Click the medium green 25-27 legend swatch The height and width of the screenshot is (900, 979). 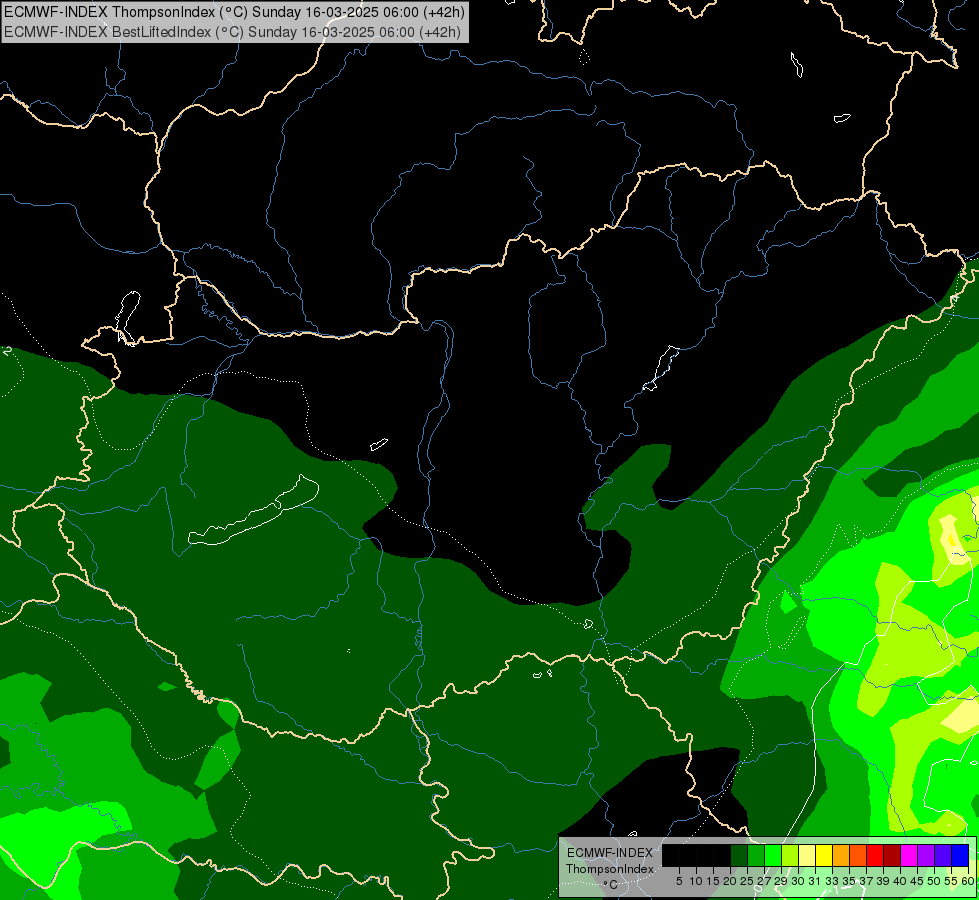pos(756,855)
